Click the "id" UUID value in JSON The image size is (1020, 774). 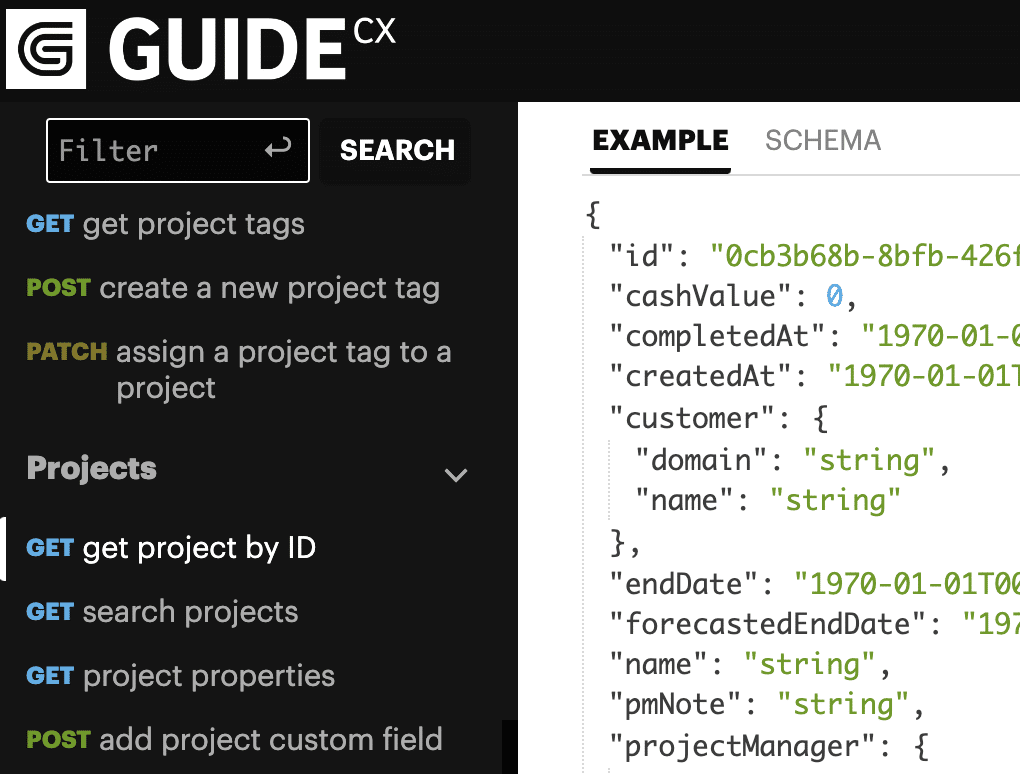coord(865,255)
